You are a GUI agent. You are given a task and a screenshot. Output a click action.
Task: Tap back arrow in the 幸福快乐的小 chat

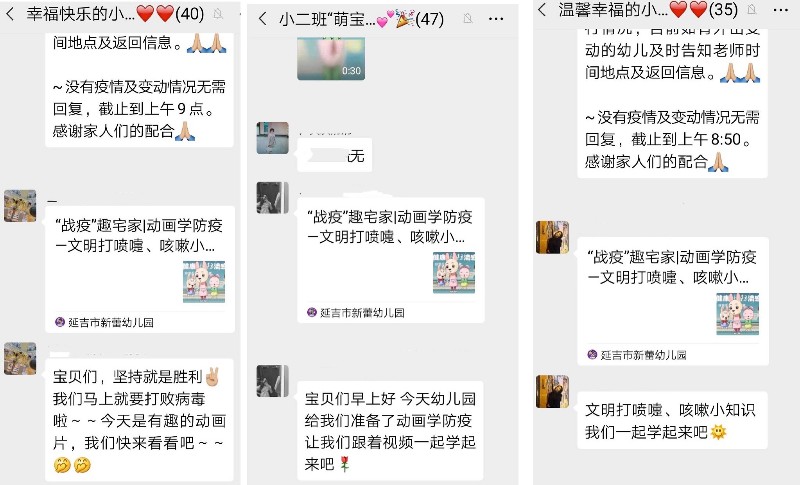pyautogui.click(x=10, y=14)
